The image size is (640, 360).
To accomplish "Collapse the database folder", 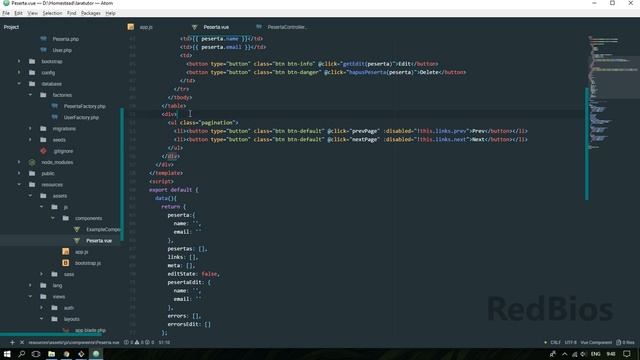I will click(x=19, y=84).
